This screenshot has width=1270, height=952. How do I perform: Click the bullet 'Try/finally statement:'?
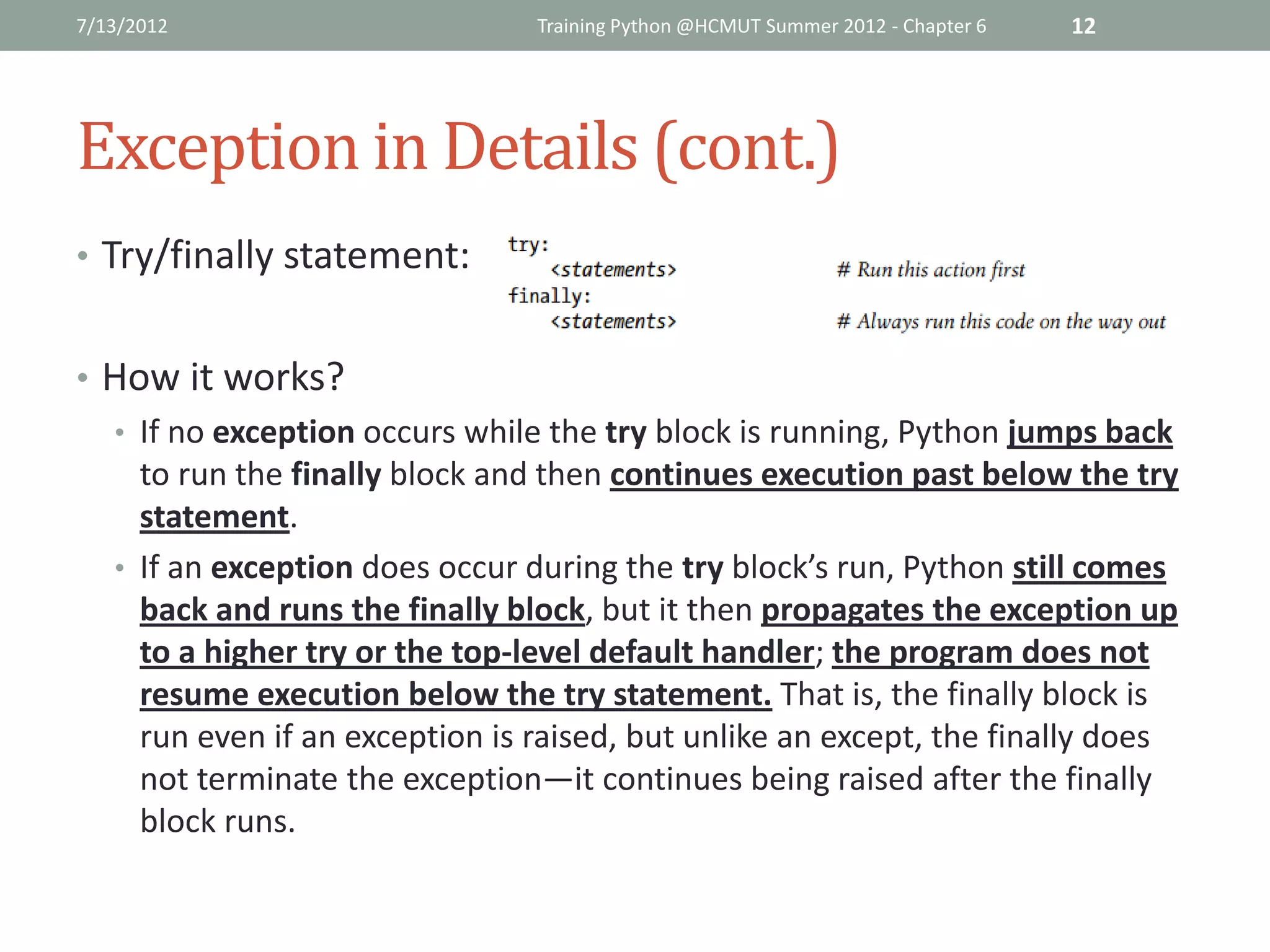[x=286, y=255]
